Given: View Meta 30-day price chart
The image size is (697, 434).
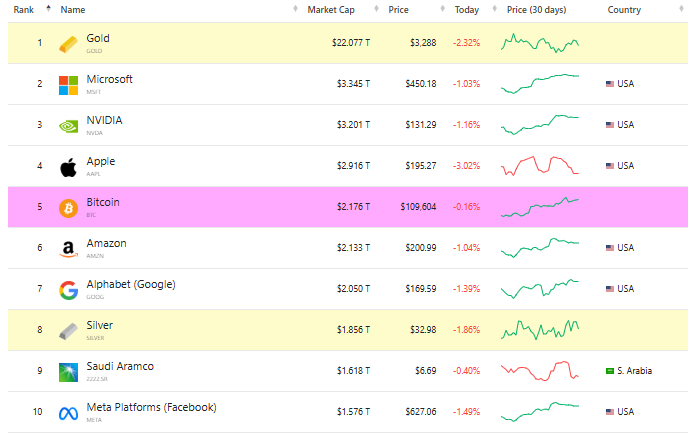Looking at the screenshot, I should (x=540, y=412).
